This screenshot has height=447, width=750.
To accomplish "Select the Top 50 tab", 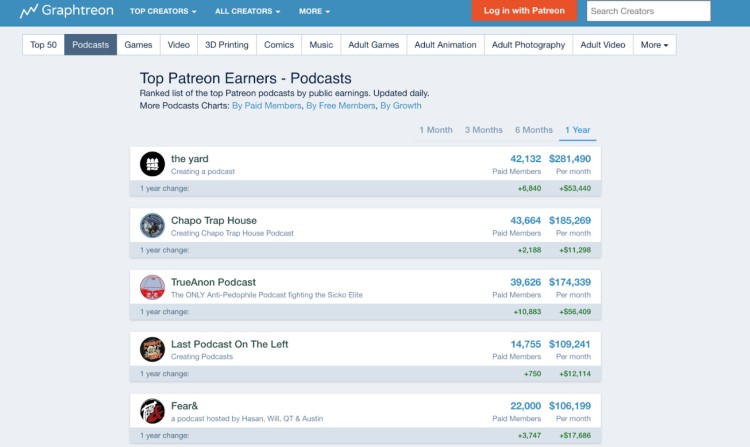I will 44,45.
